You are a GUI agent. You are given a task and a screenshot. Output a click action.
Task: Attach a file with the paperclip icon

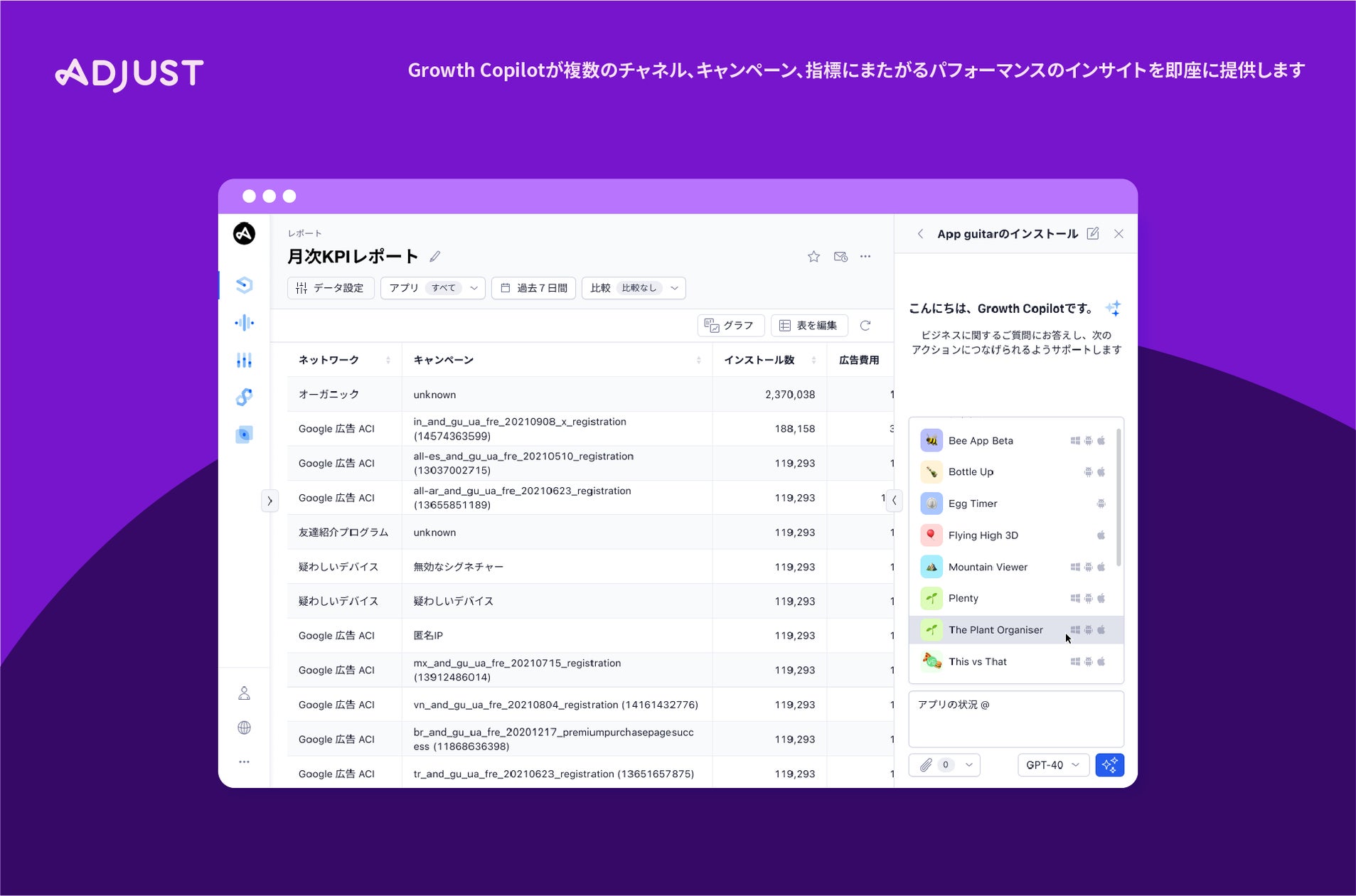click(925, 764)
